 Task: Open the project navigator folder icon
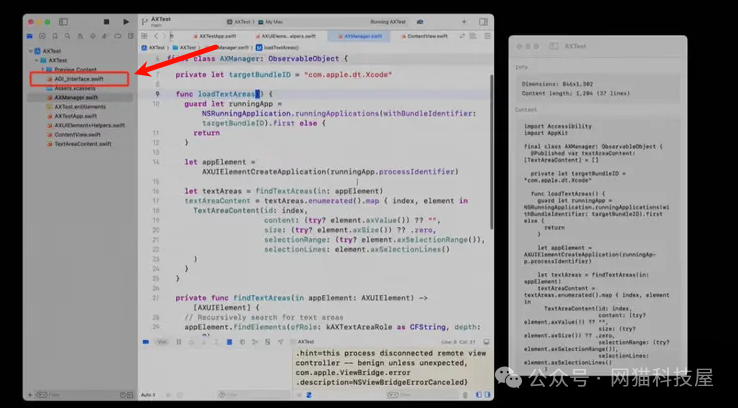pos(32,36)
